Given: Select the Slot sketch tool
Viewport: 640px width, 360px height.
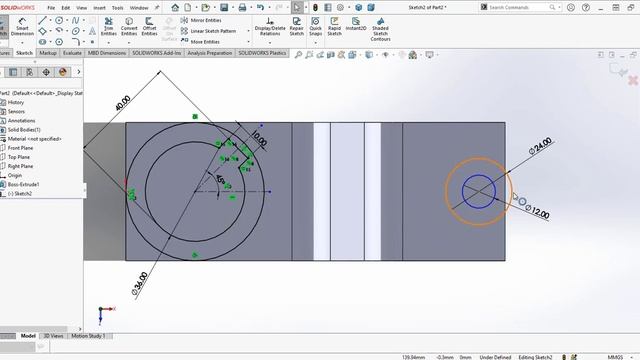Looking at the screenshot, I should point(42,42).
